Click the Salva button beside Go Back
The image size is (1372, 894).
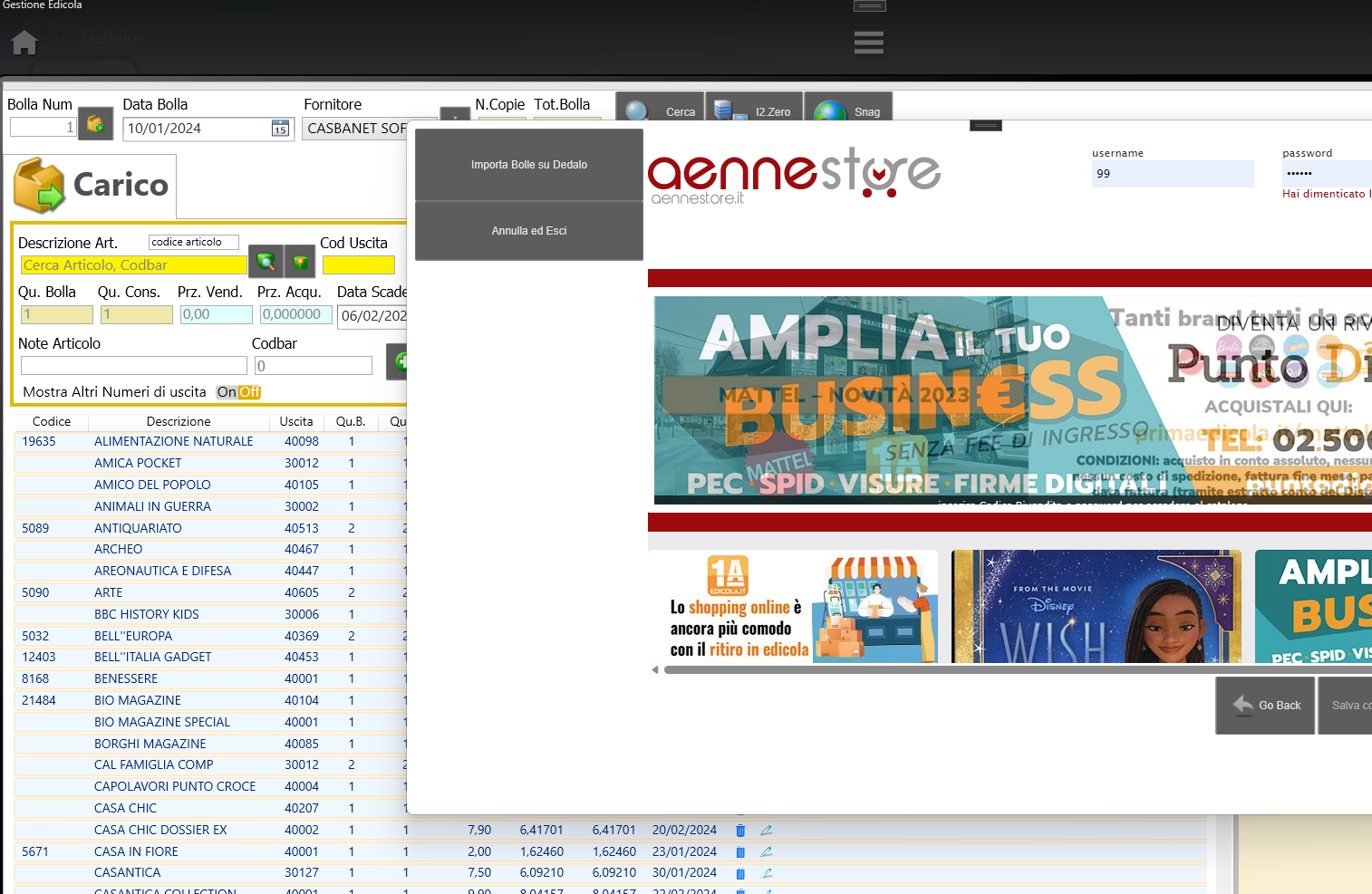(1345, 706)
